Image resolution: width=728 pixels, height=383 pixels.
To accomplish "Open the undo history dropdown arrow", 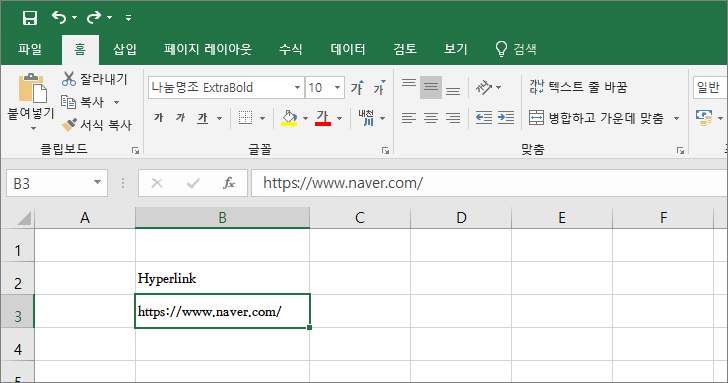I will coord(75,18).
